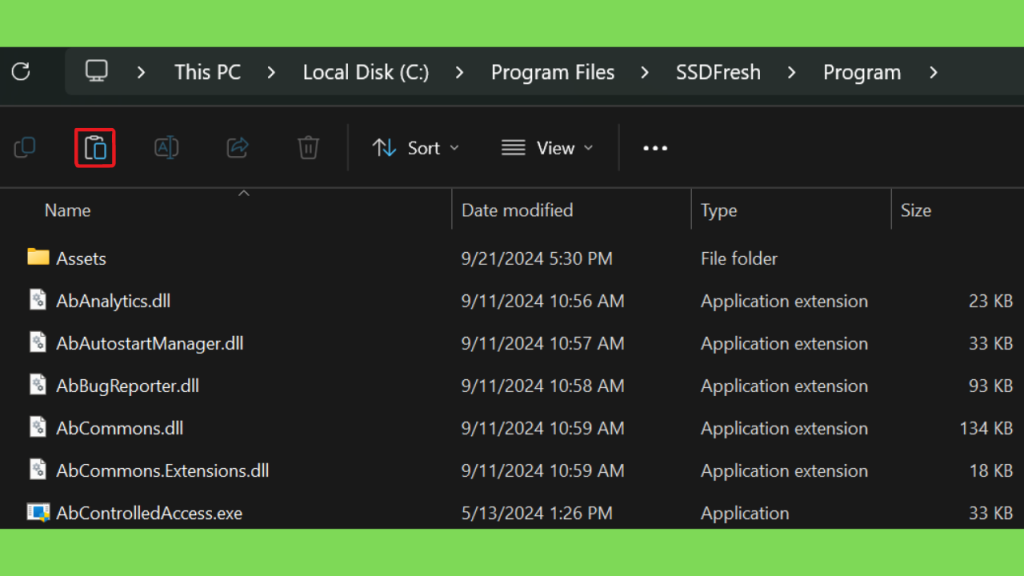Select the file AbAutostartManager.dll
This screenshot has height=576, width=1024.
point(150,344)
